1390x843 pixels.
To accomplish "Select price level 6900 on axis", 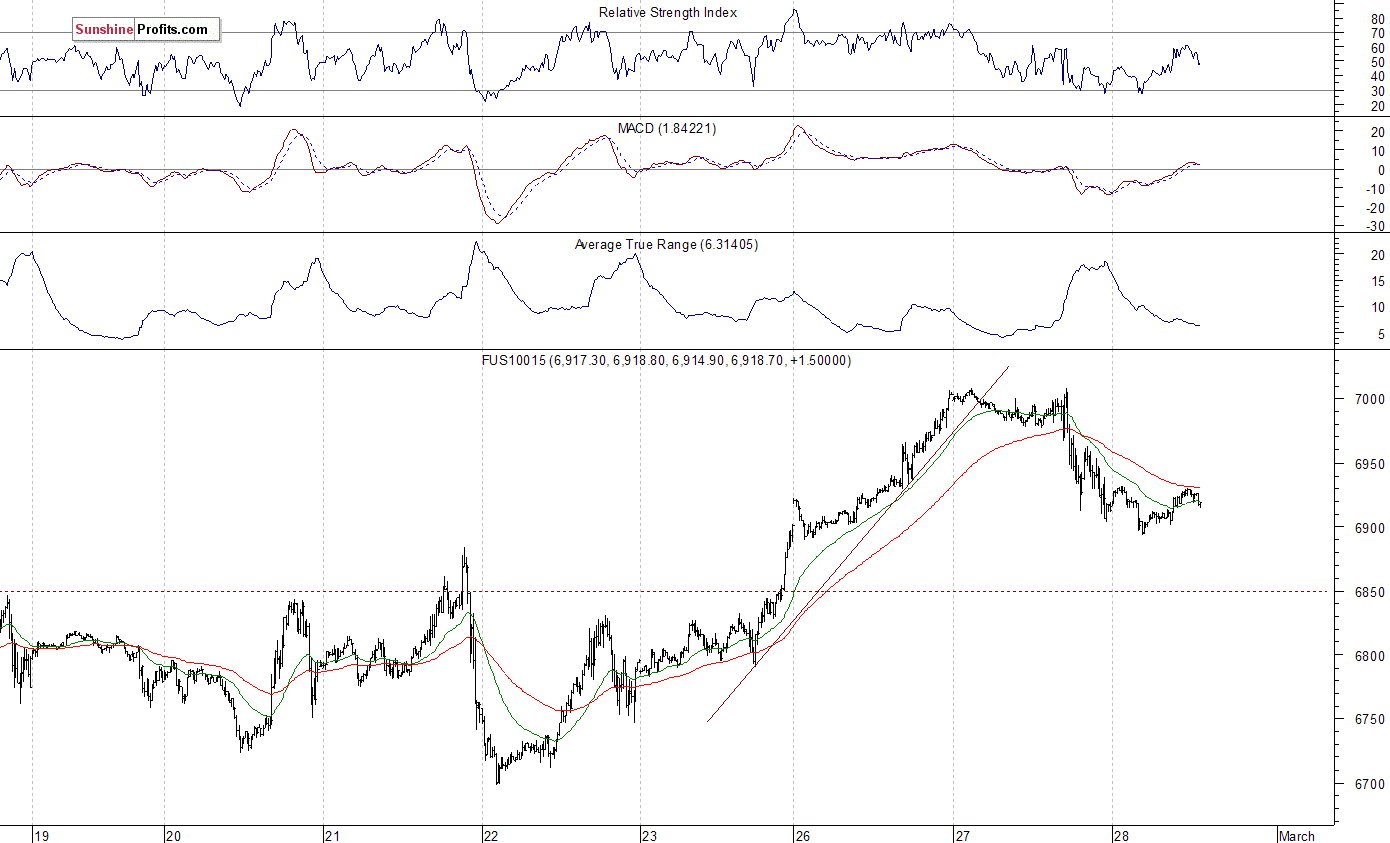I will click(1368, 528).
